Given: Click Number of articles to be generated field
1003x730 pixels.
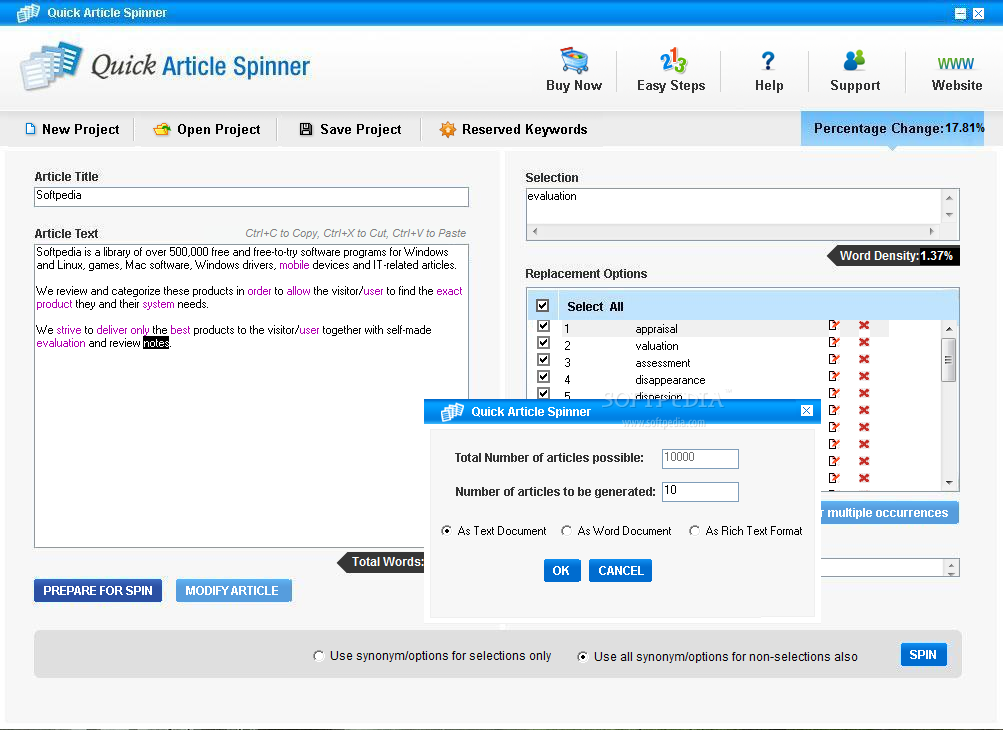Looking at the screenshot, I should point(700,491).
